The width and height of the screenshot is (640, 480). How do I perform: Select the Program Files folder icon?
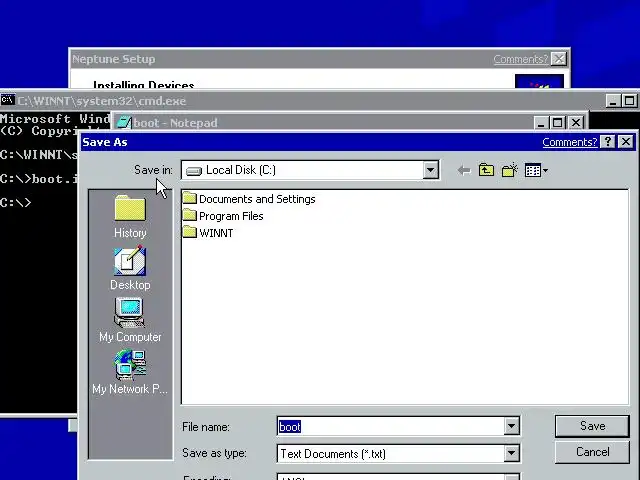189,215
